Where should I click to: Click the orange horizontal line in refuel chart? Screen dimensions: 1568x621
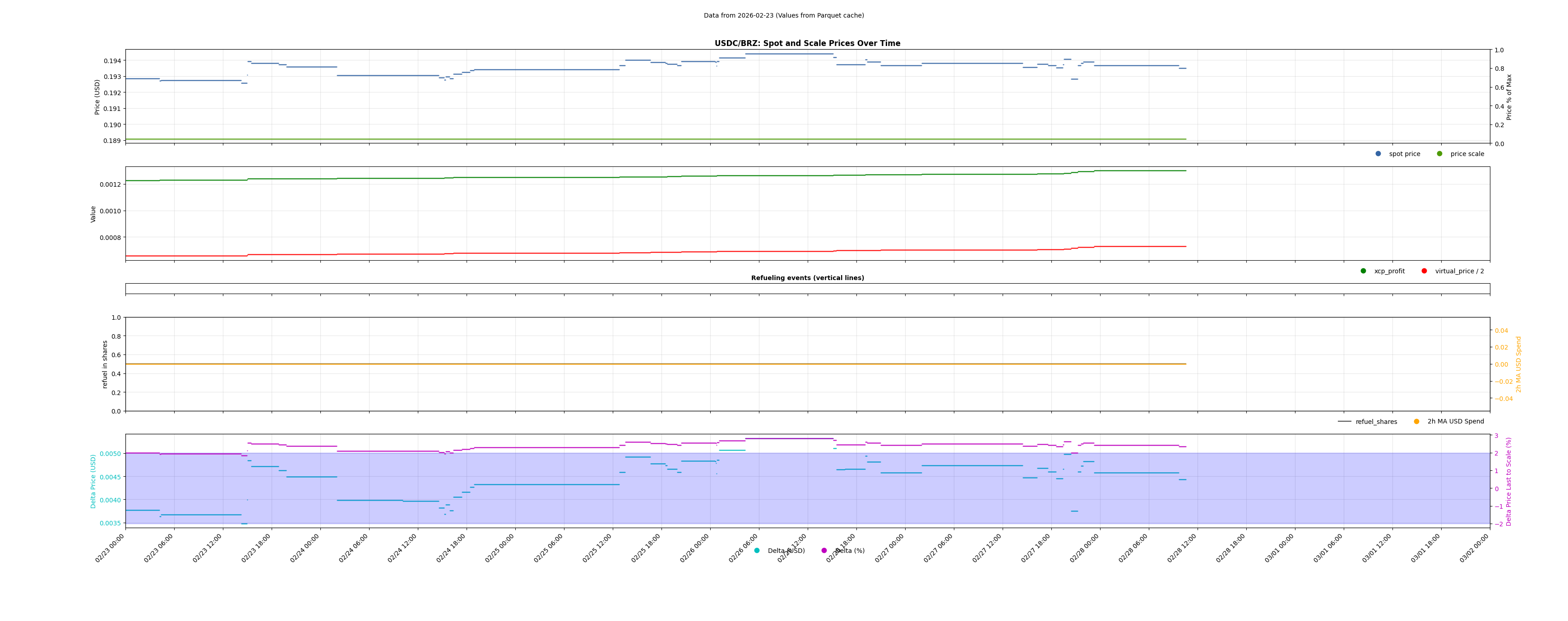coord(609,364)
